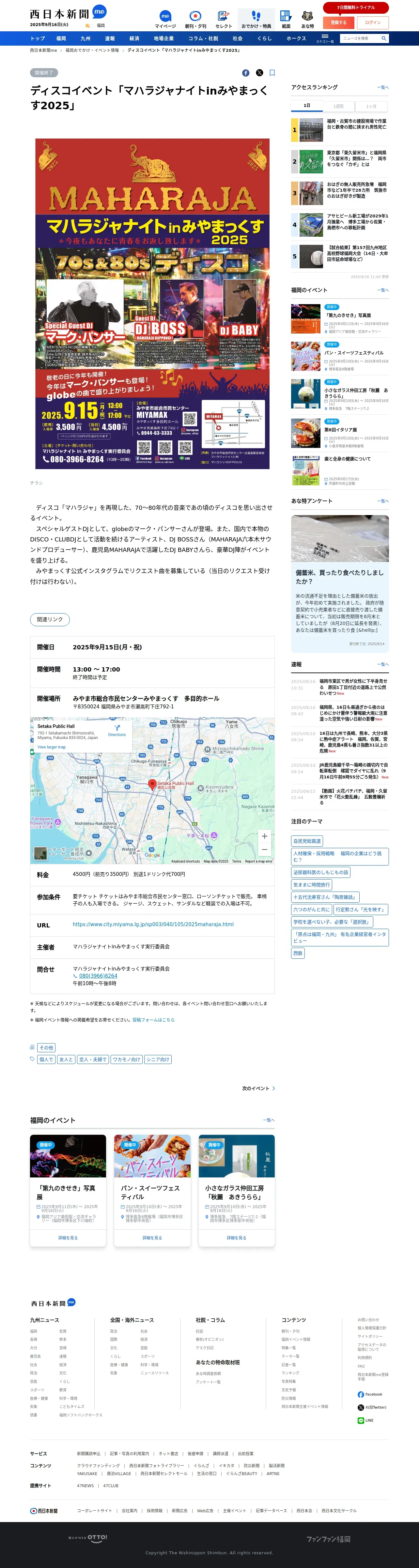Open the footer X(旧Twitter) link
Image resolution: width=419 pixels, height=1568 pixels.
click(x=371, y=1407)
